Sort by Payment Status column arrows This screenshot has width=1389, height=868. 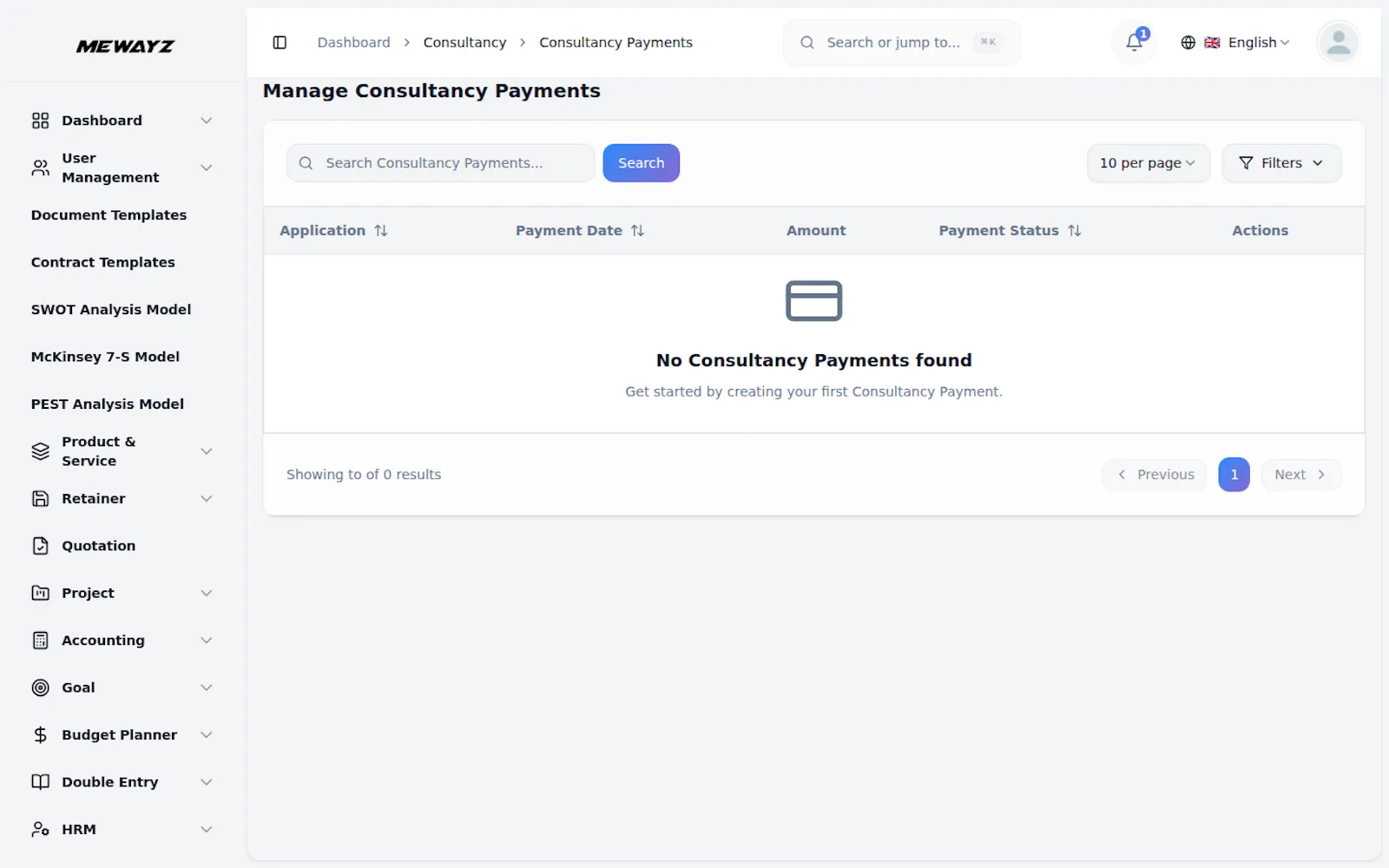pyautogui.click(x=1075, y=231)
